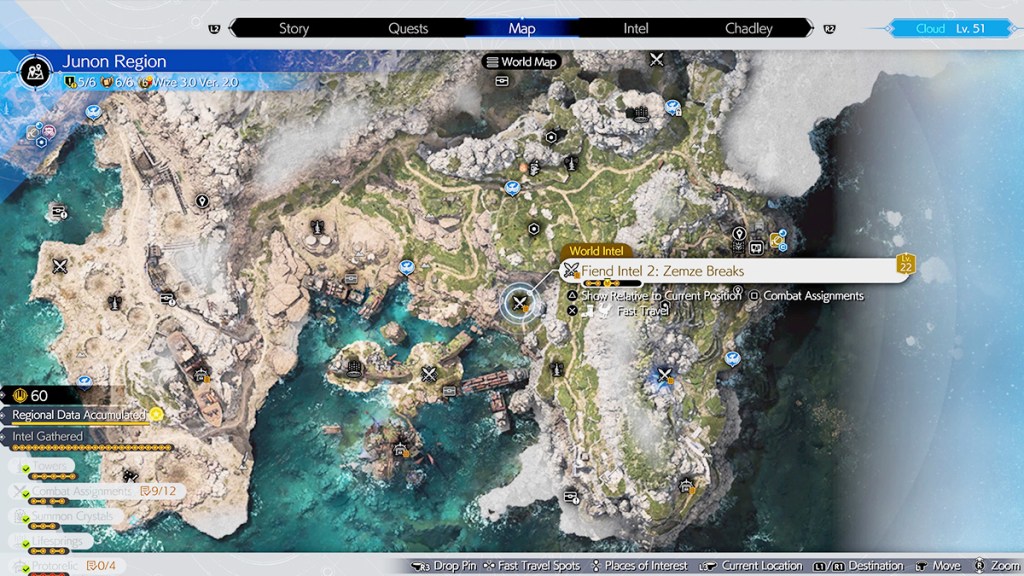This screenshot has width=1024, height=576.
Task: Open the Story tab
Action: (293, 28)
